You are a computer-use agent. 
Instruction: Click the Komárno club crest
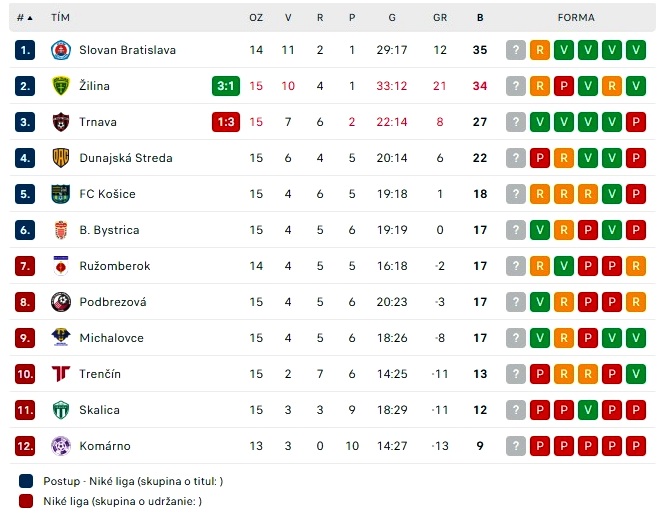[x=61, y=446]
